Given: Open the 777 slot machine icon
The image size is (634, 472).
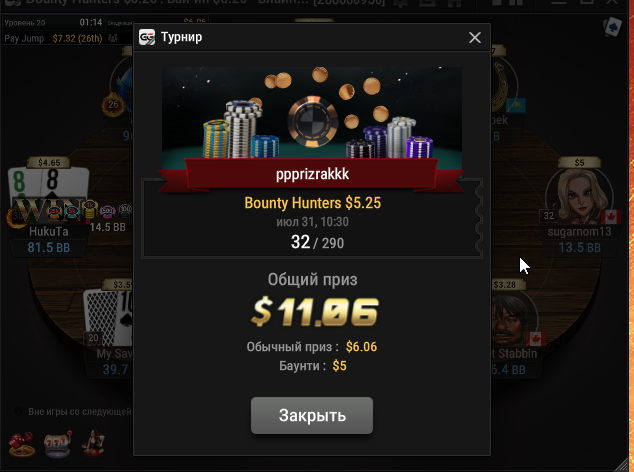Looking at the screenshot, I should [x=58, y=444].
